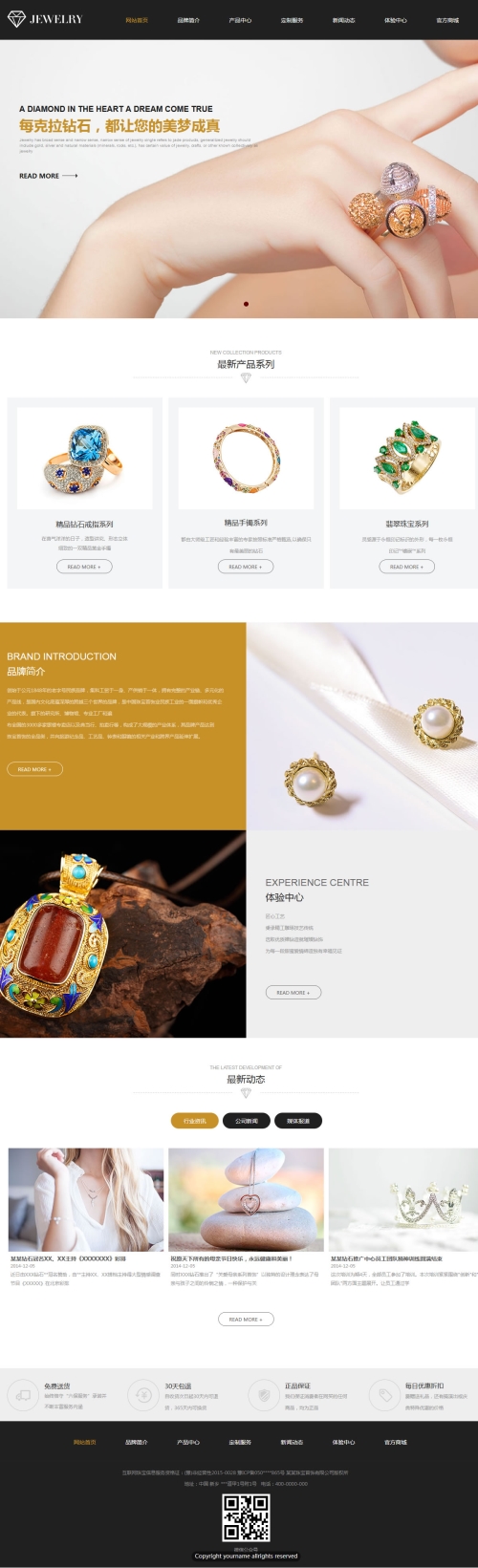
Task: Click READ MORE in Brand Introduction section
Action: click(34, 769)
